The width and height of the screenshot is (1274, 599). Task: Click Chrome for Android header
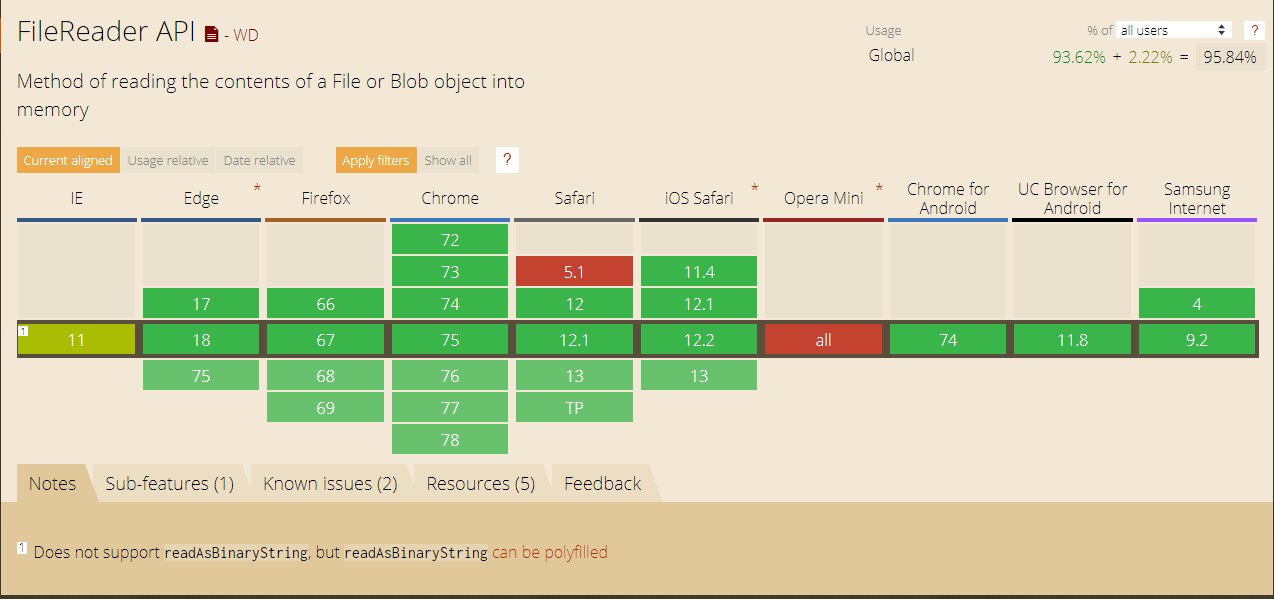point(948,198)
